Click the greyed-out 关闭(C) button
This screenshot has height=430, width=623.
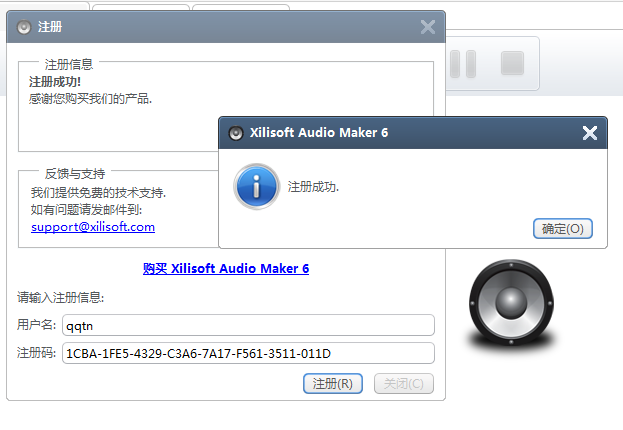(x=404, y=383)
